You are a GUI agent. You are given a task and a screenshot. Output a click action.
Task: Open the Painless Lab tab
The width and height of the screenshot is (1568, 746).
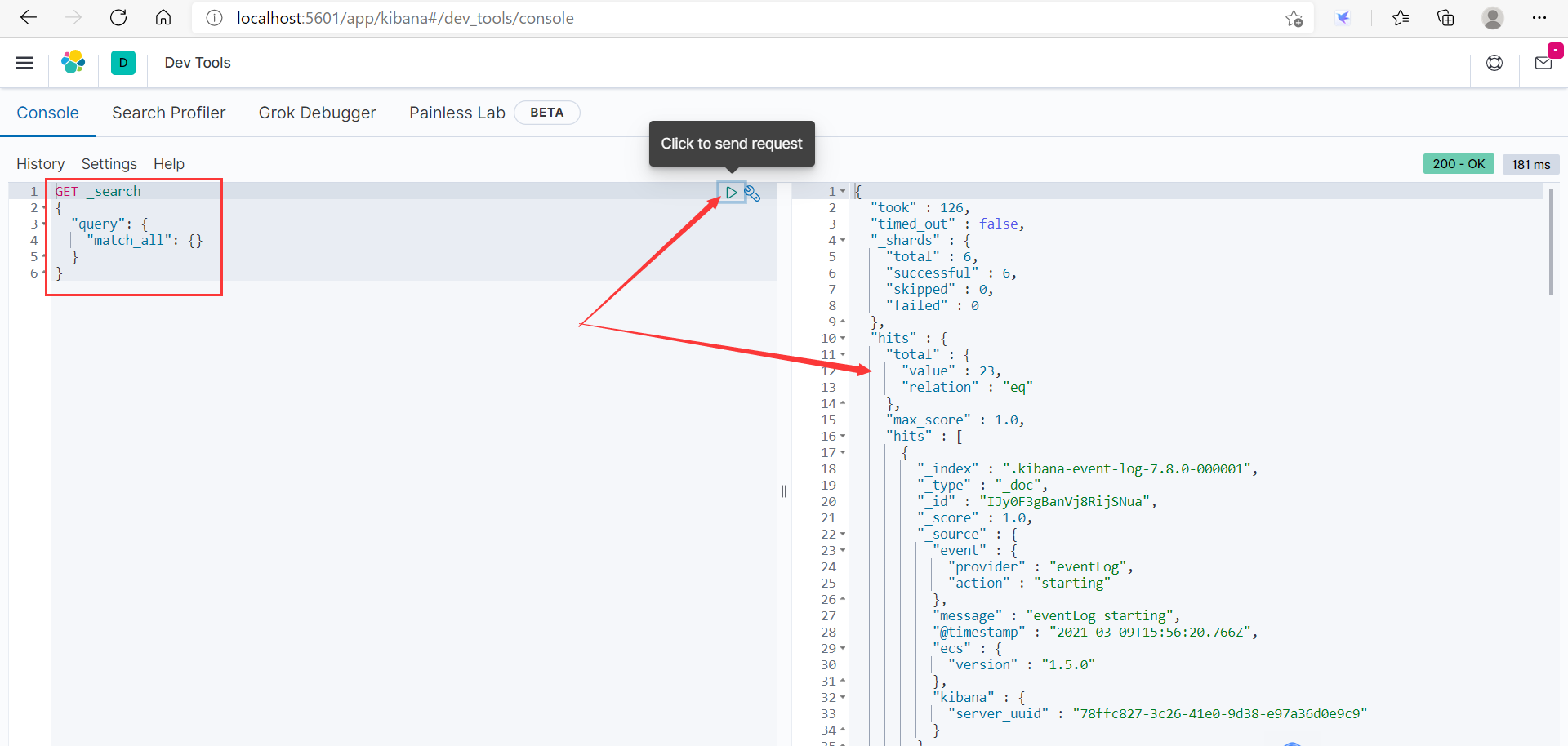coord(457,113)
